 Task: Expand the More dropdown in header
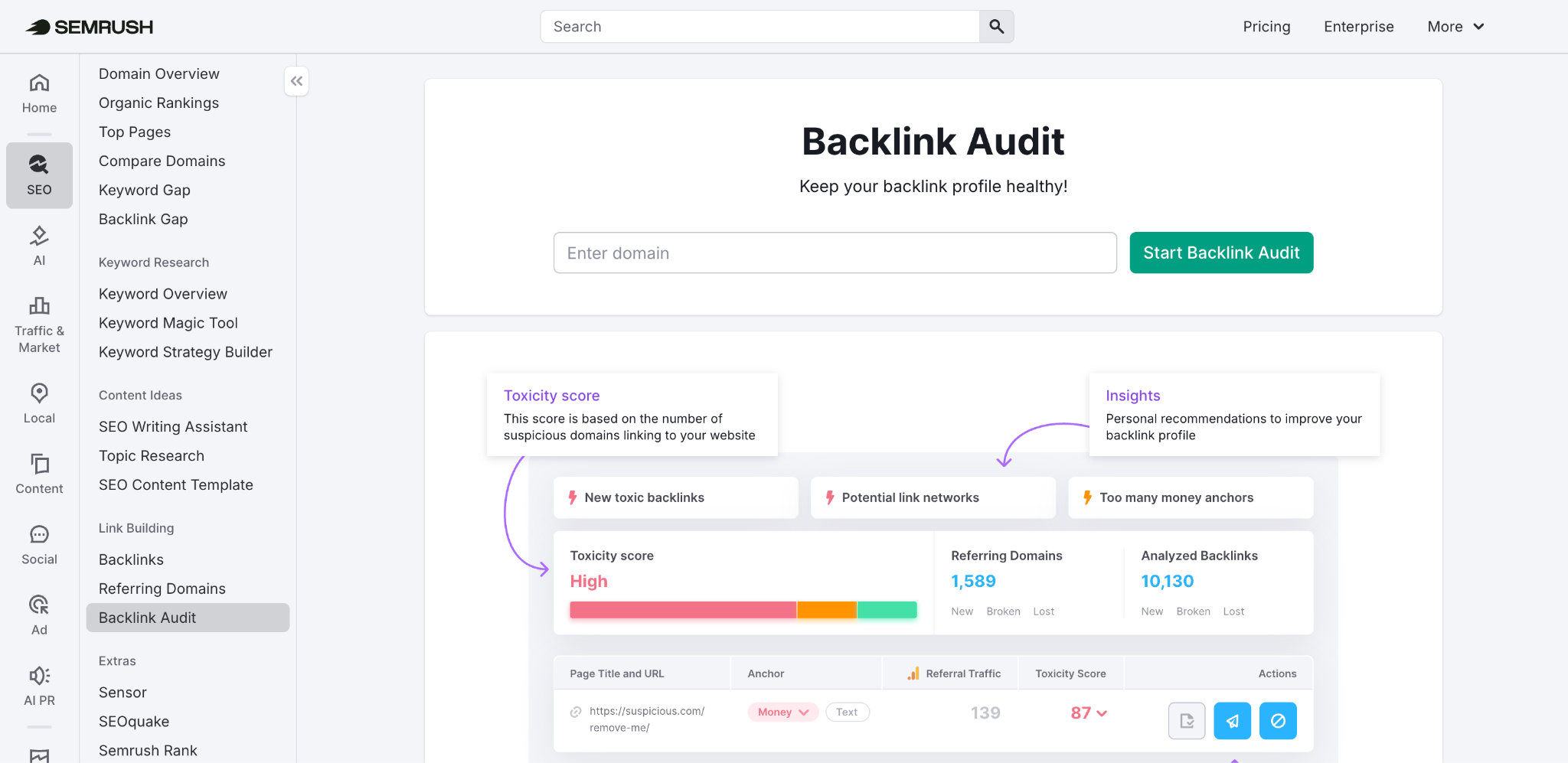point(1455,27)
